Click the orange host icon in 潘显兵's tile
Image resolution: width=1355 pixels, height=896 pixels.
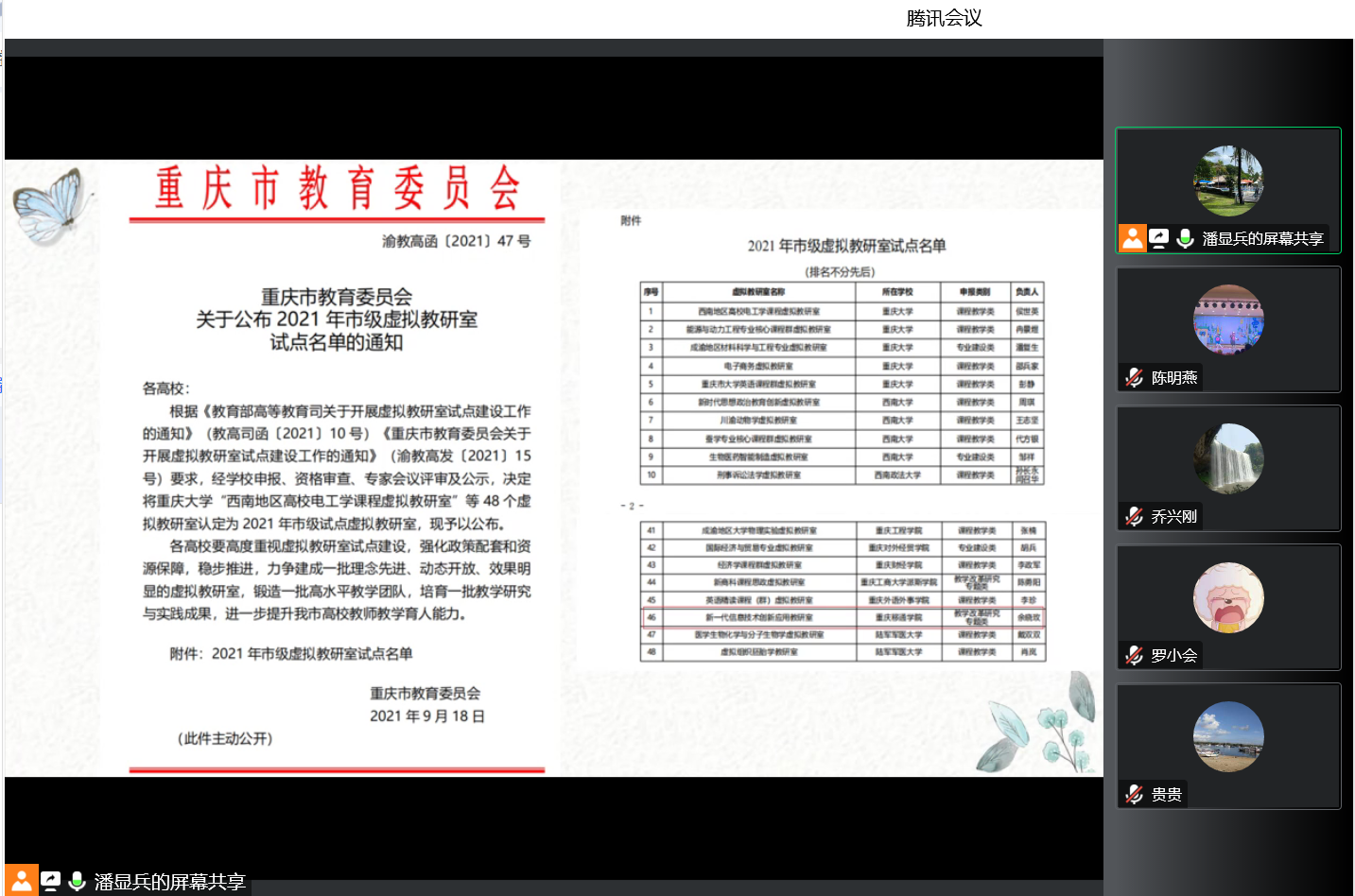[x=1132, y=238]
